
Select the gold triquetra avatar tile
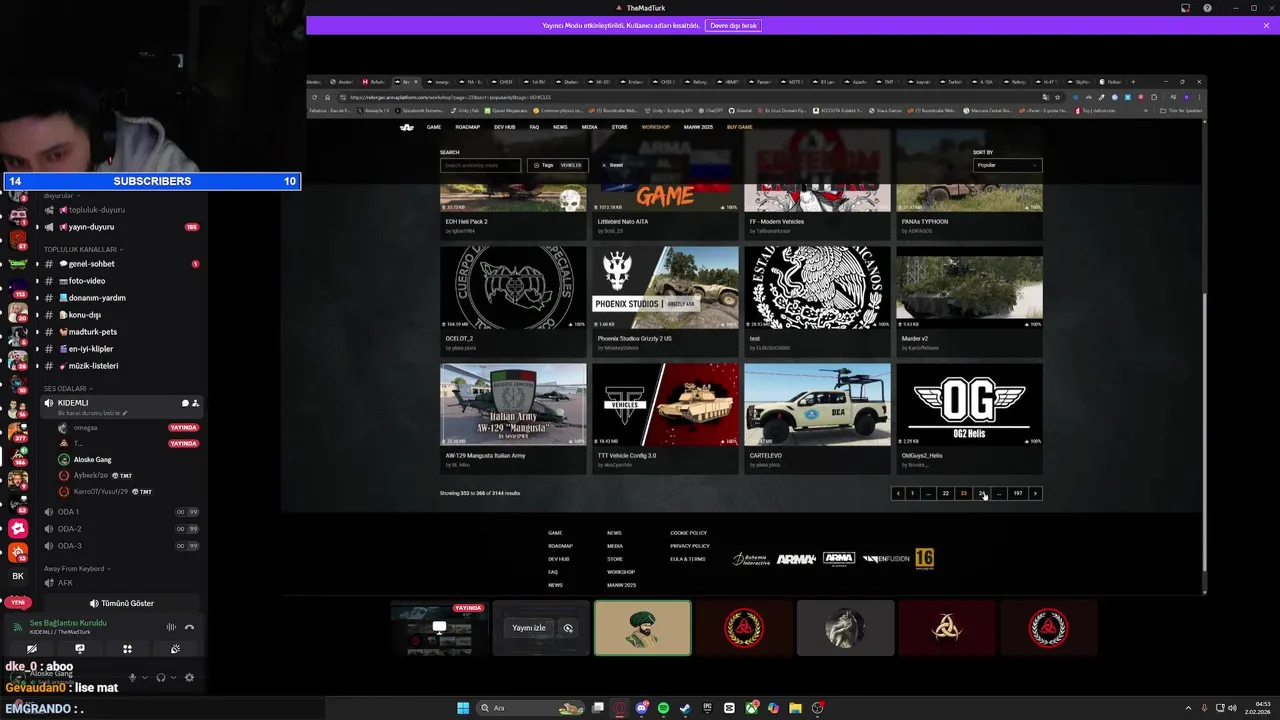[x=947, y=628]
